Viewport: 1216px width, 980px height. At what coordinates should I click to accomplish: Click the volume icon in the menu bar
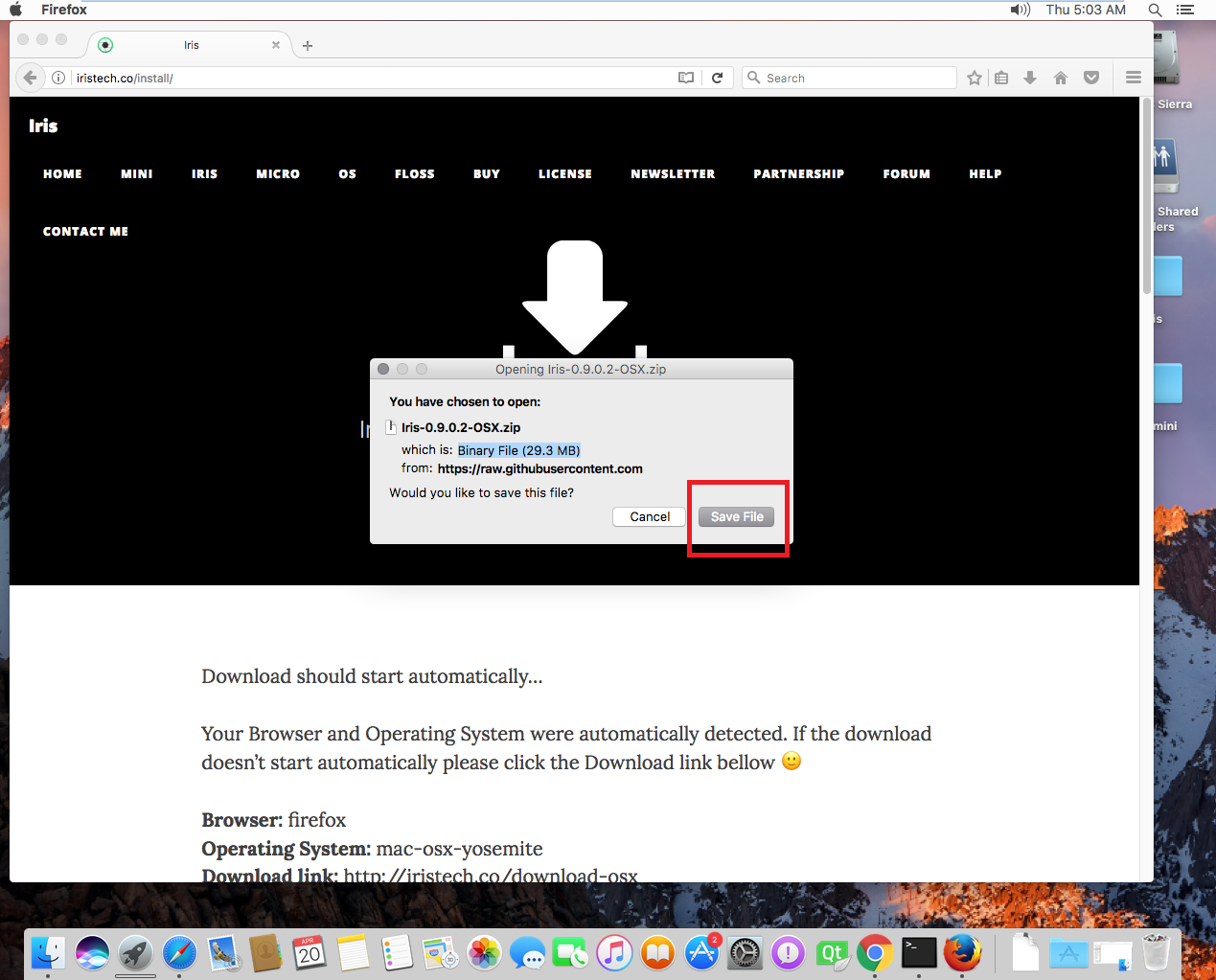tap(1020, 10)
